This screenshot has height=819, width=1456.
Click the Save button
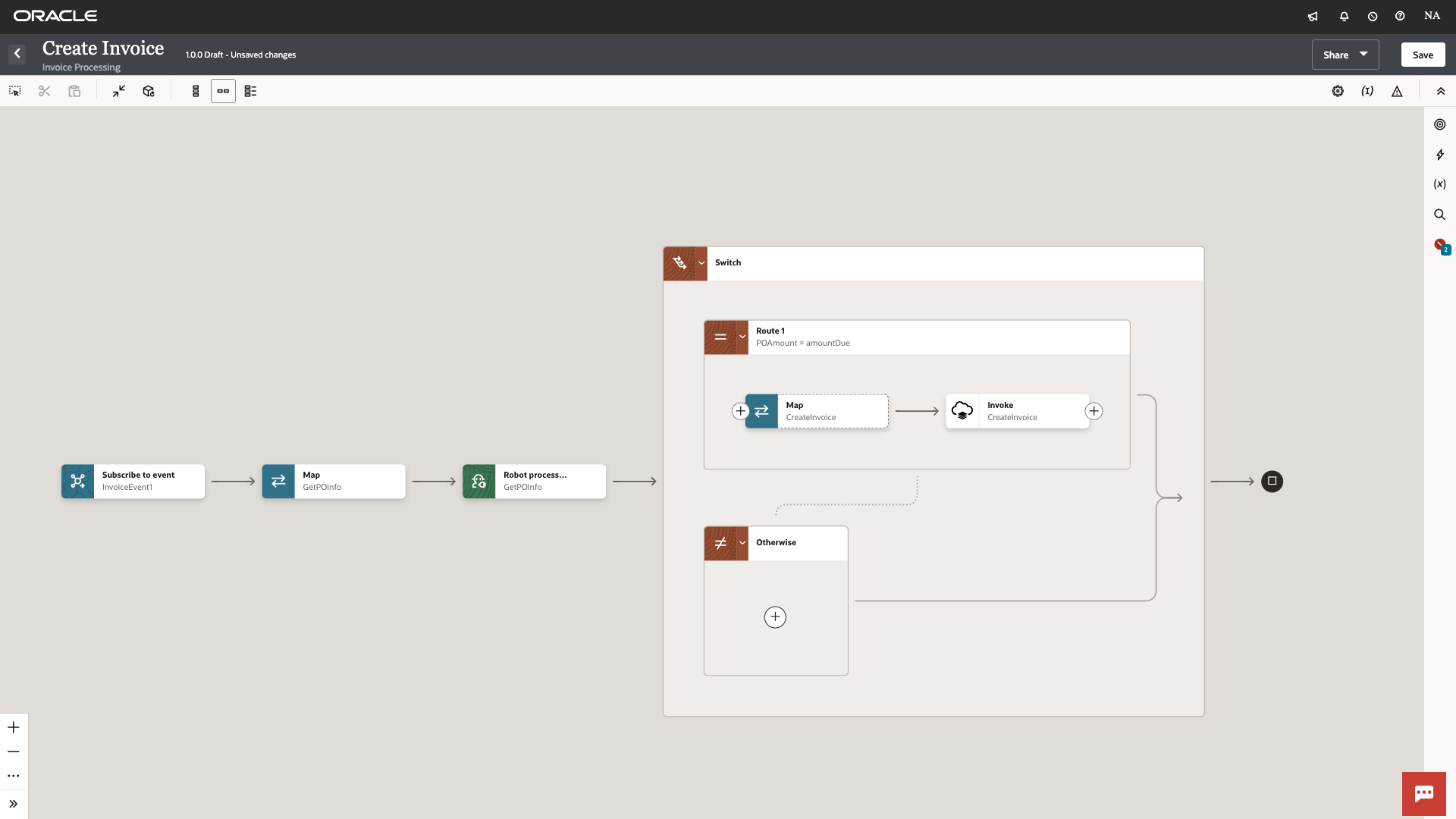[1422, 54]
